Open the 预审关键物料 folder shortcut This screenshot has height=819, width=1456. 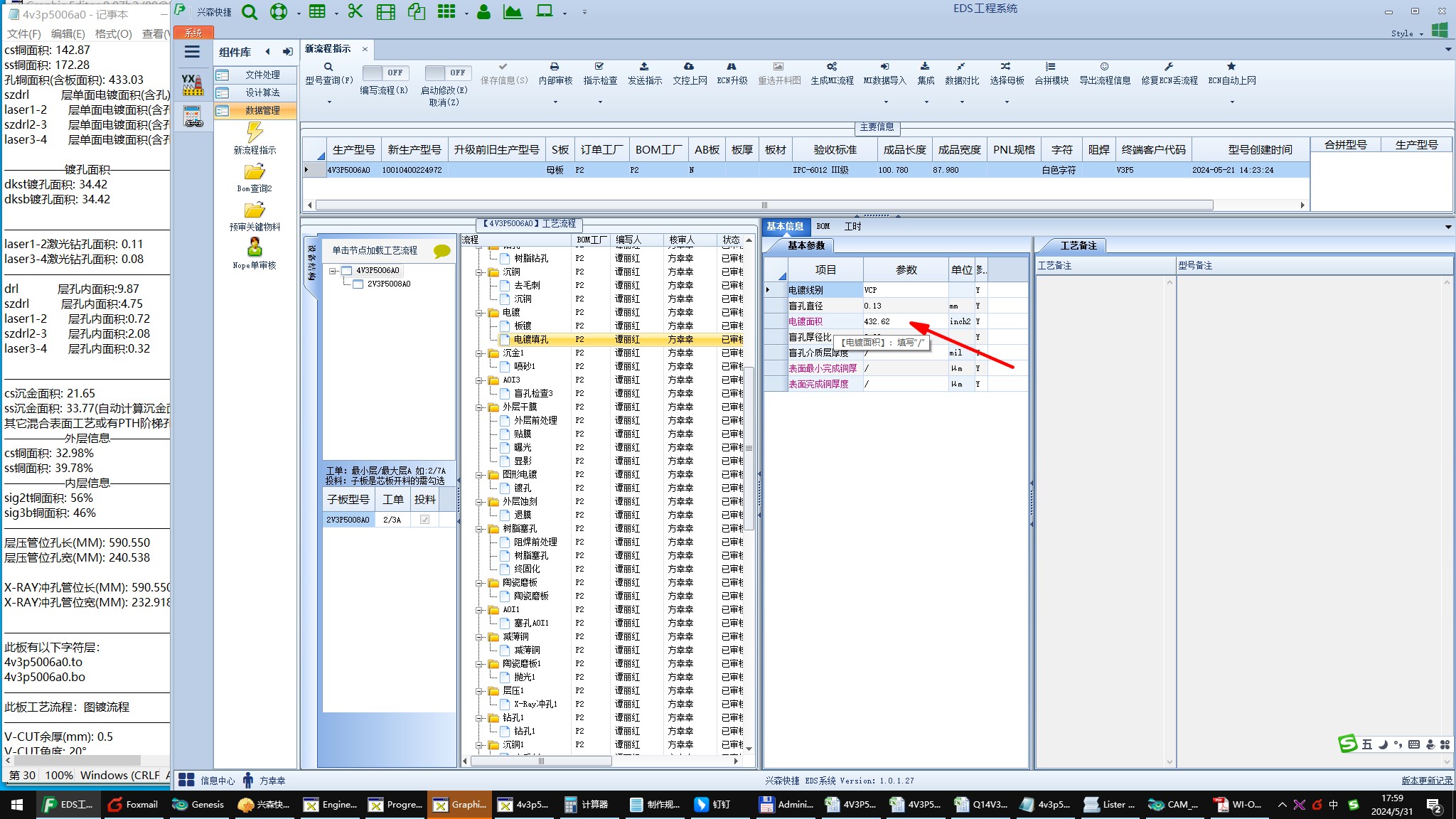tap(255, 216)
